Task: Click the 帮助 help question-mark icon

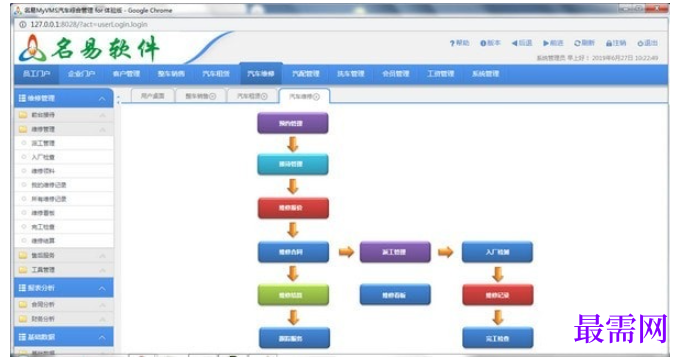Action: click(x=452, y=43)
